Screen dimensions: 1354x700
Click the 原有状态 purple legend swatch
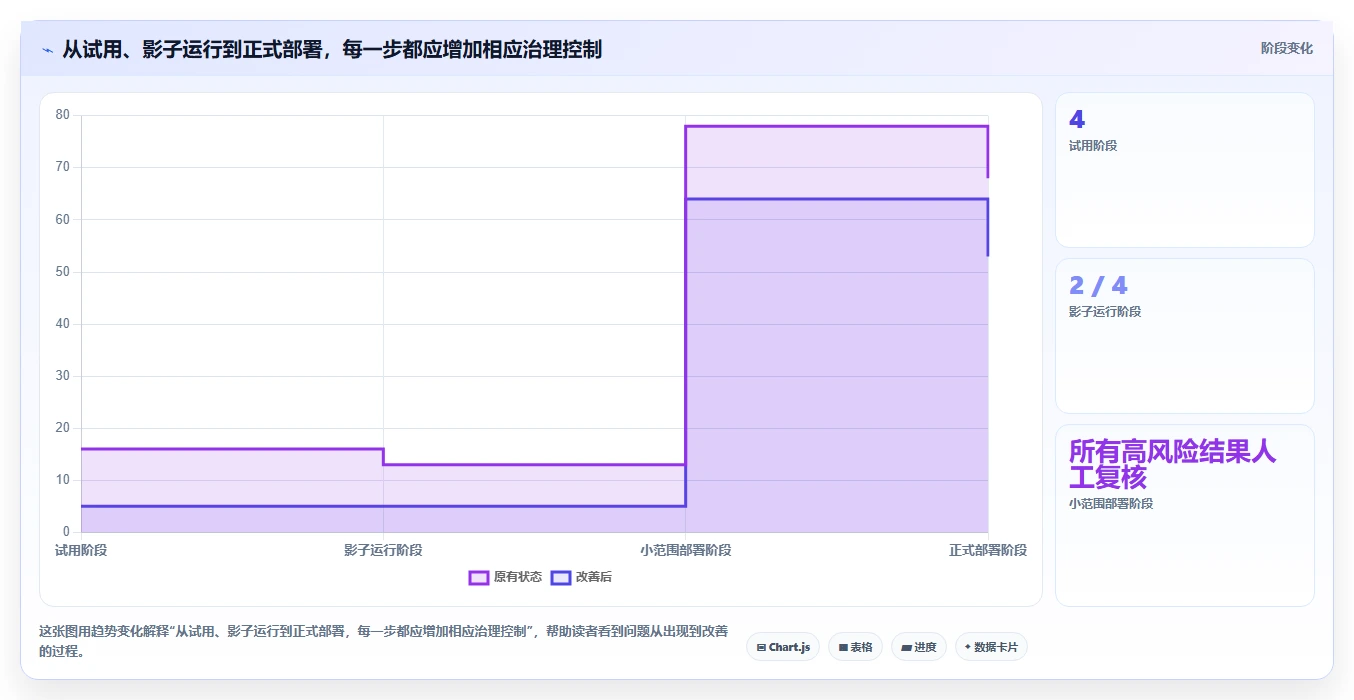click(x=479, y=577)
